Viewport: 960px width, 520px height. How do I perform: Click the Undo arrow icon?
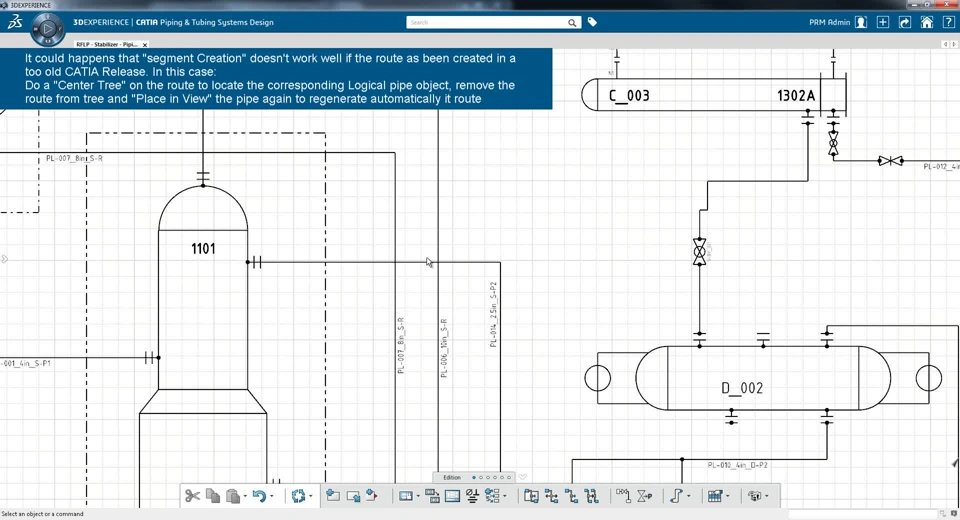click(x=260, y=496)
